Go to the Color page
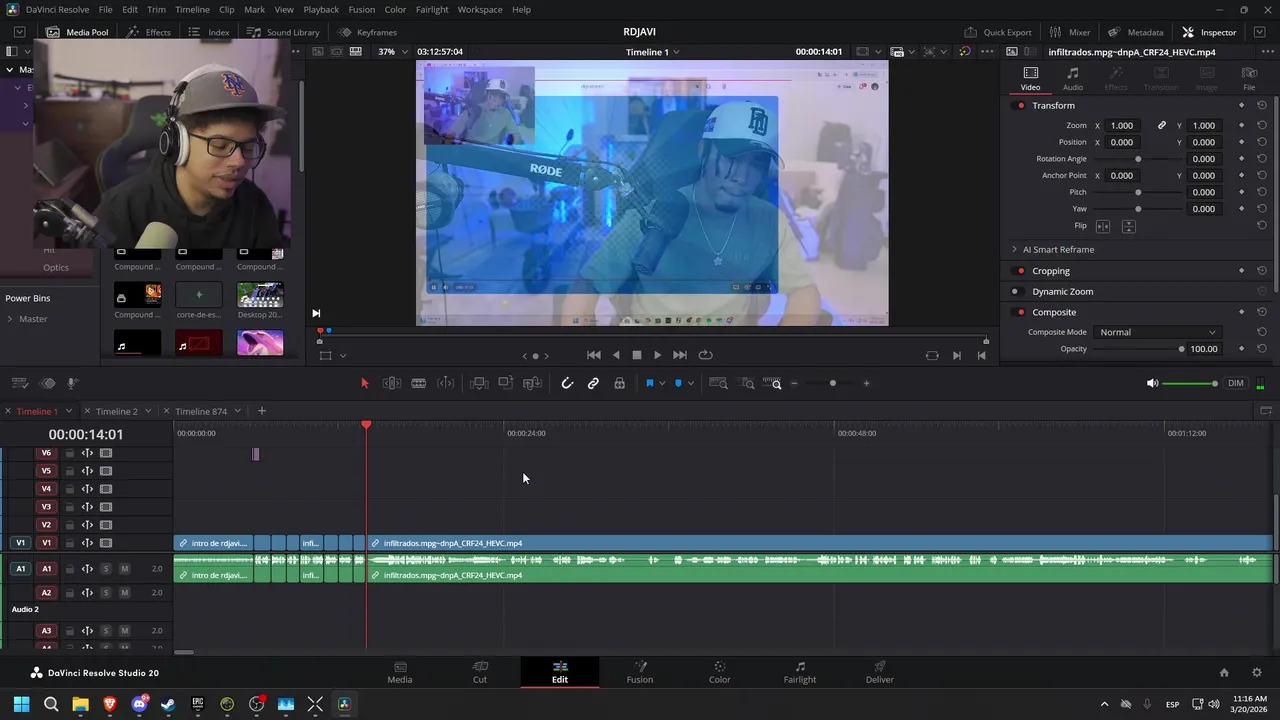 coord(720,672)
